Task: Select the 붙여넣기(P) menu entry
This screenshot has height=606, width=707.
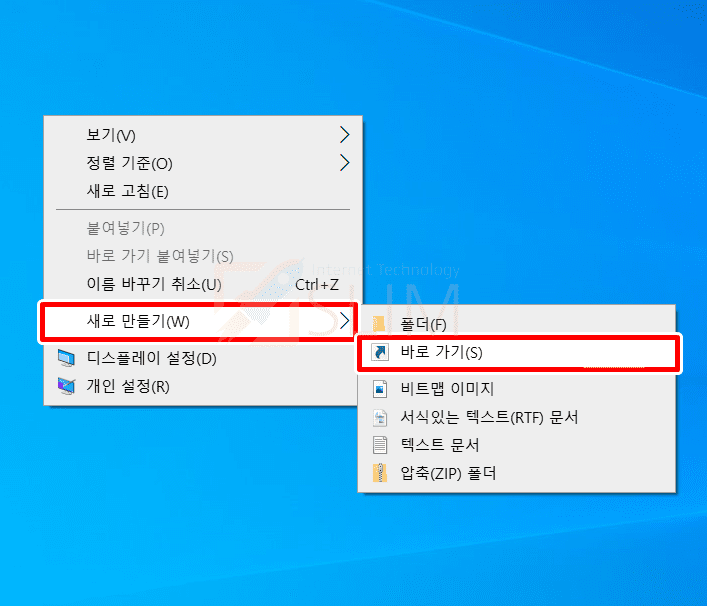Action: pyautogui.click(x=203, y=228)
